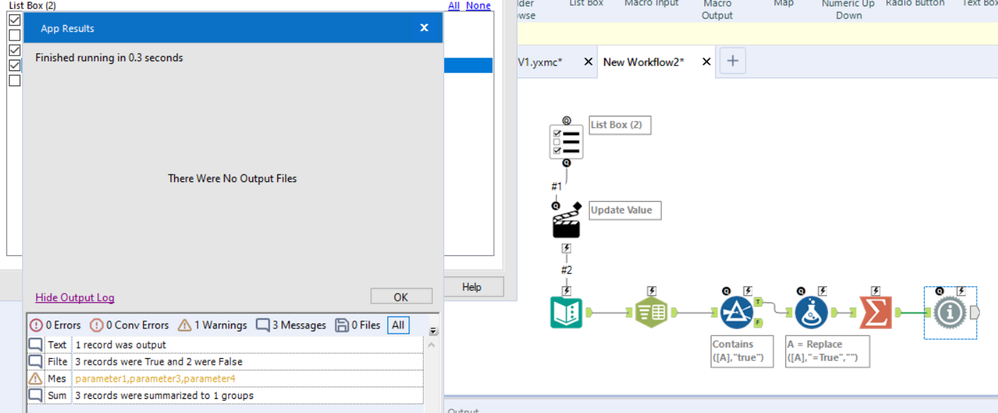
Task: Select the Transpose tool on canvas
Action: (651, 312)
